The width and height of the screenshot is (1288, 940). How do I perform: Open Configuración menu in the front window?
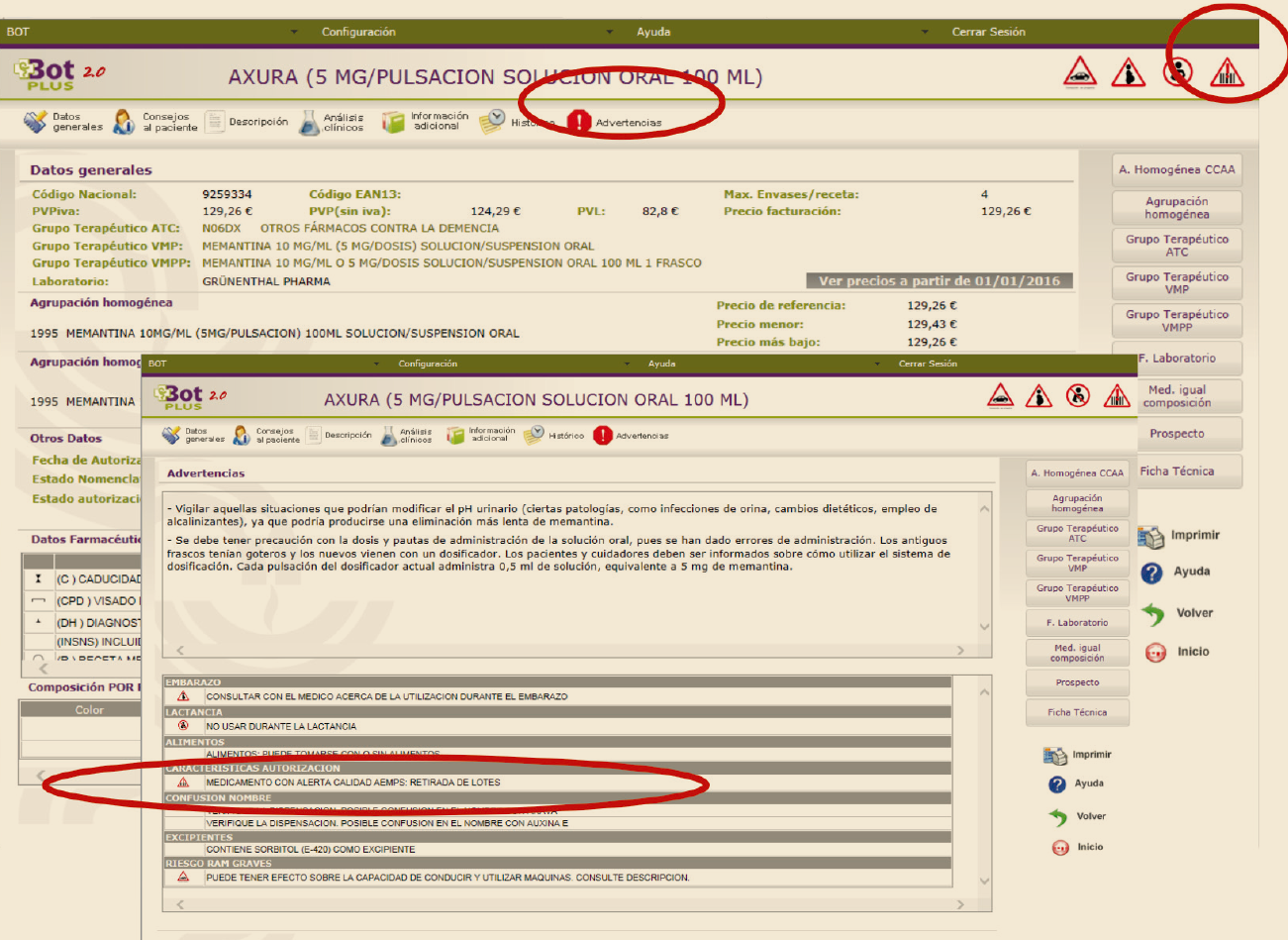(428, 365)
